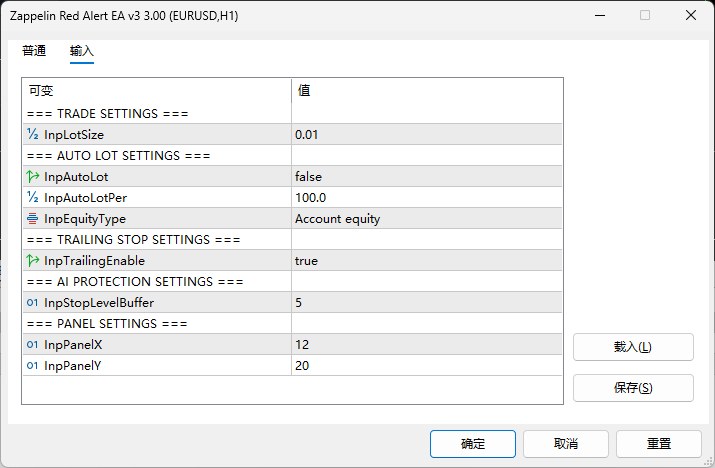715x468 pixels.
Task: Edit the InpLotSize value 0.01
Action: 426,135
